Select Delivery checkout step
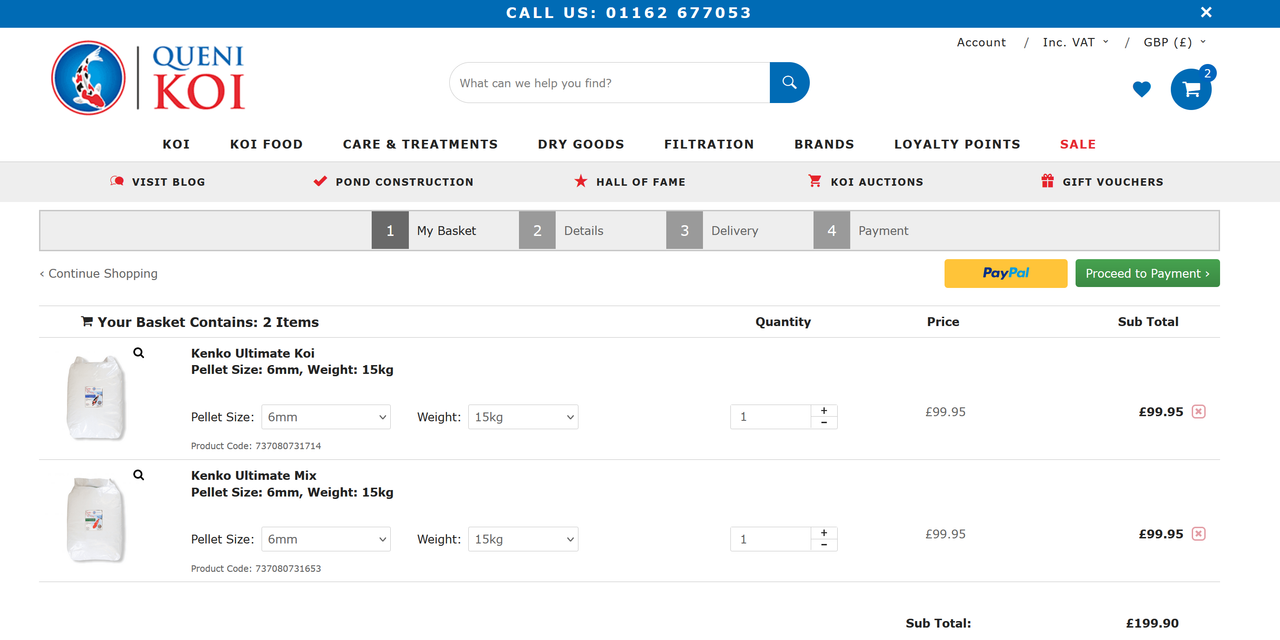This screenshot has height=640, width=1280. point(712,231)
